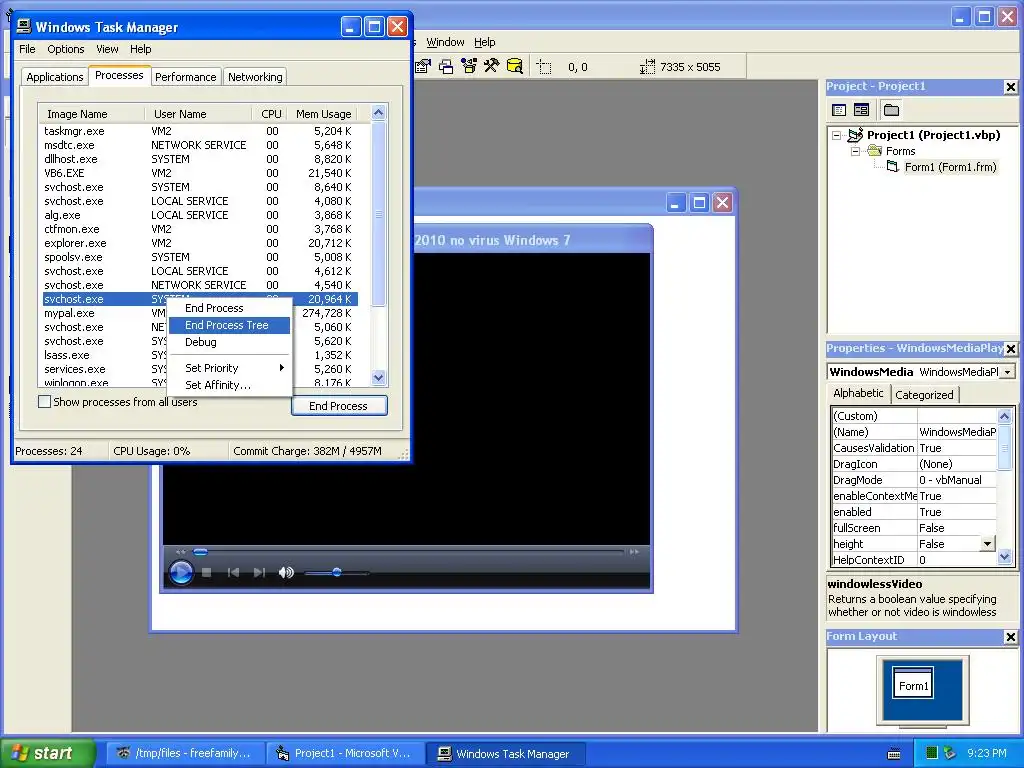Open the Data View Window toolbar icon
The height and width of the screenshot is (768, 1024).
pyautogui.click(x=515, y=67)
